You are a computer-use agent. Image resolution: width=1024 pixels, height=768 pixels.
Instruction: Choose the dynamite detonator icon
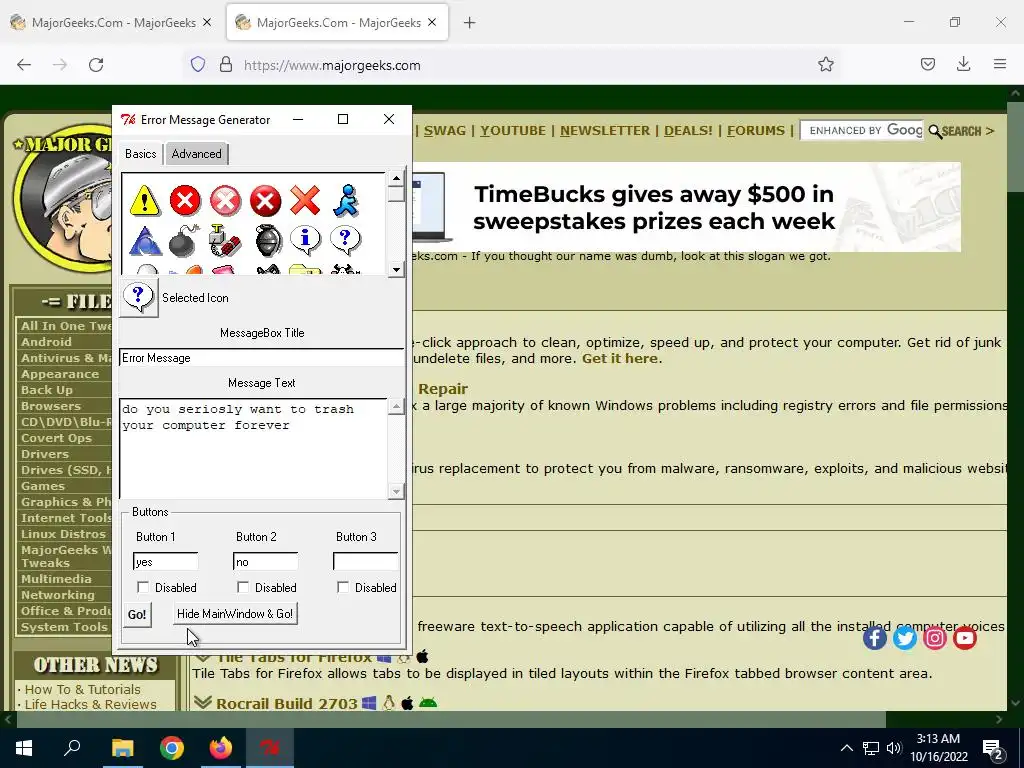[x=225, y=241]
